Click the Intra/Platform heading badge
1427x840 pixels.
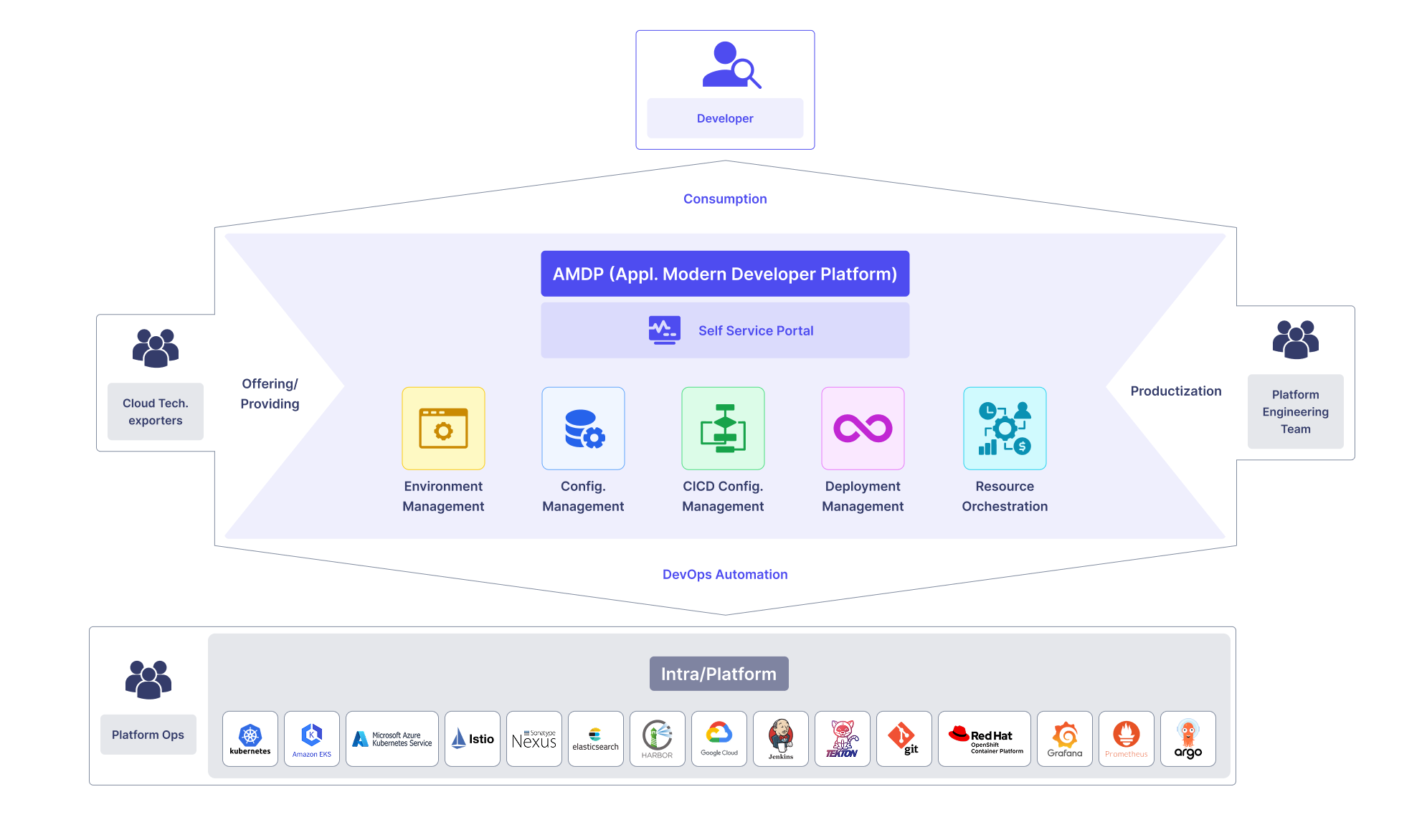tap(719, 674)
